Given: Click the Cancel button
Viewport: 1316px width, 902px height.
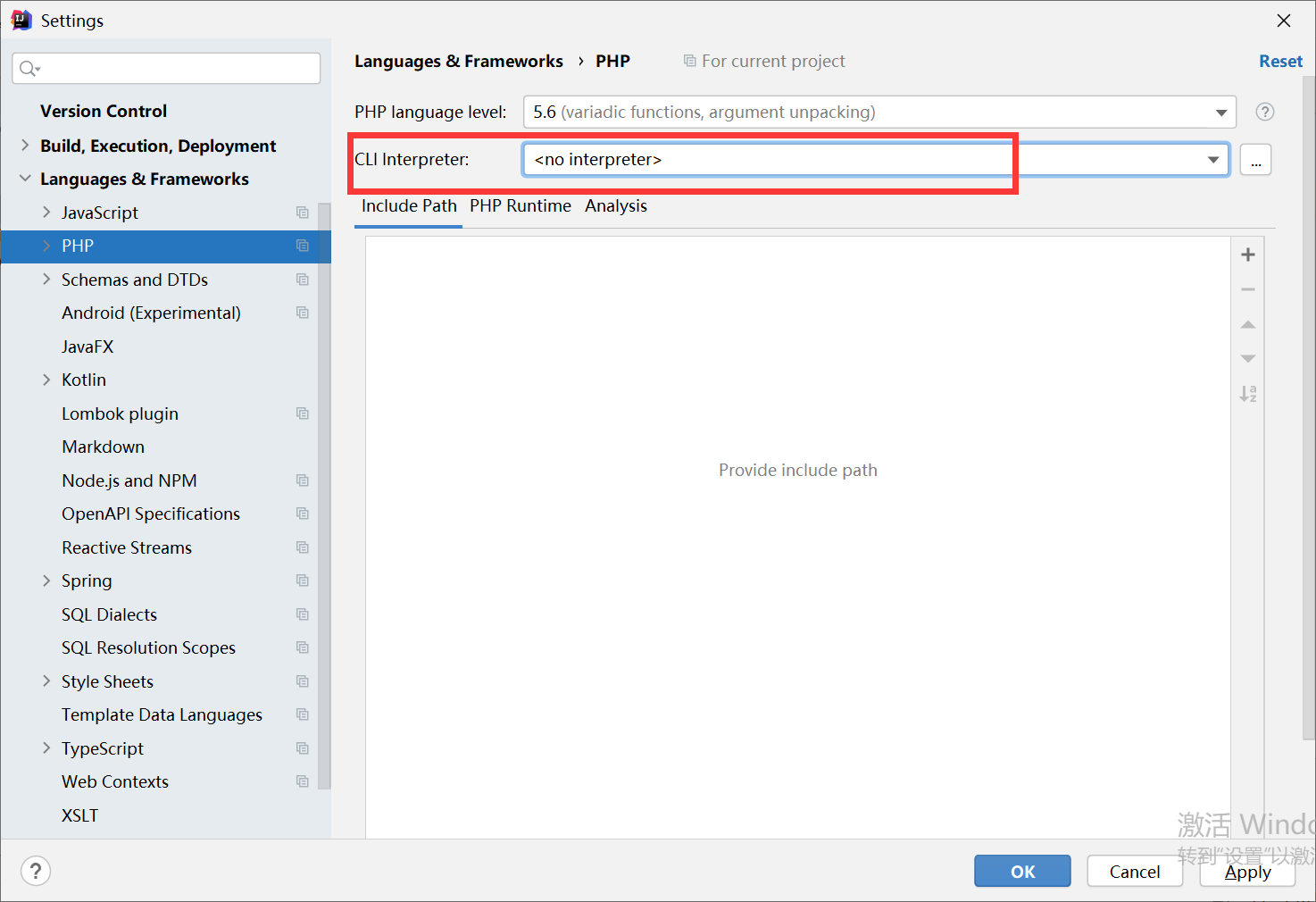Looking at the screenshot, I should [x=1135, y=871].
